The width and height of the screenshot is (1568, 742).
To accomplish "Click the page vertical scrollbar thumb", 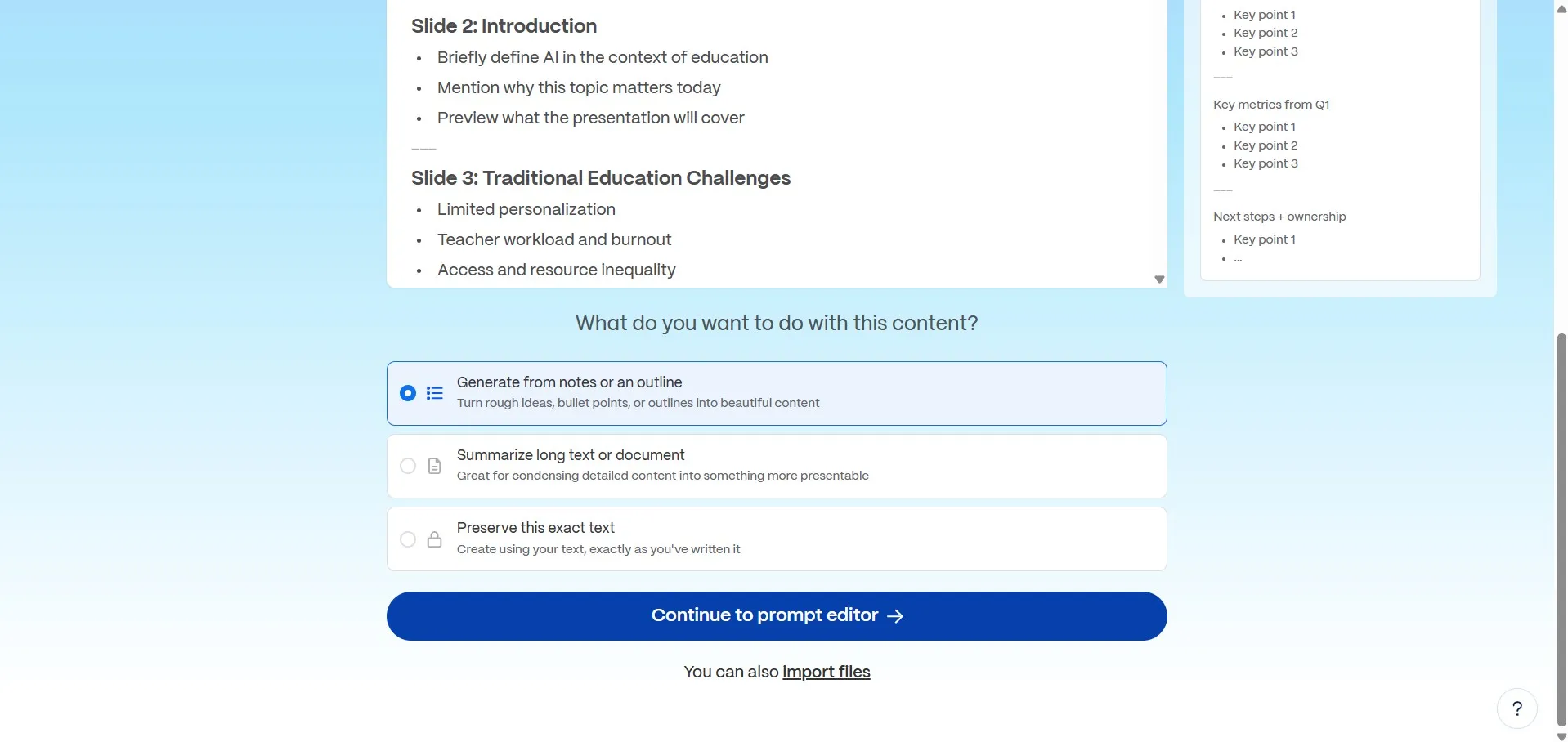I will [1561, 530].
